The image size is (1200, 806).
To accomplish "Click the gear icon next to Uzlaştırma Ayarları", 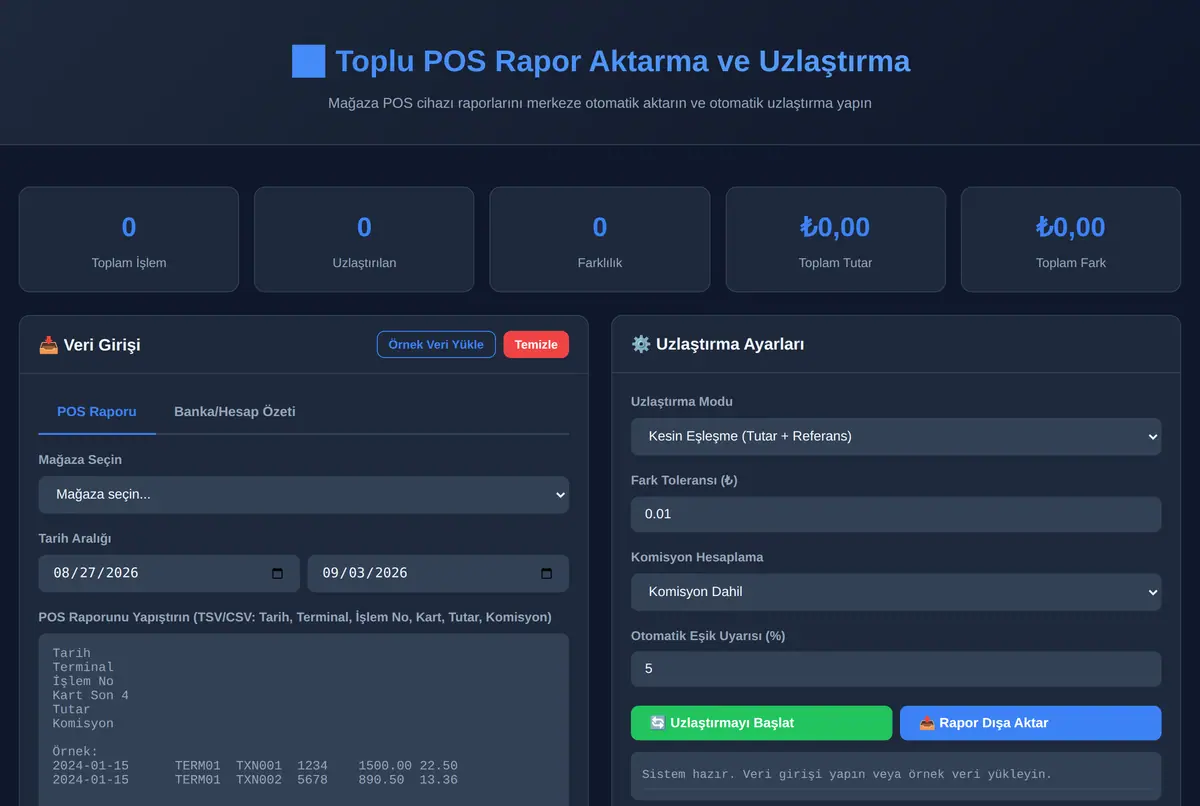I will pos(641,344).
